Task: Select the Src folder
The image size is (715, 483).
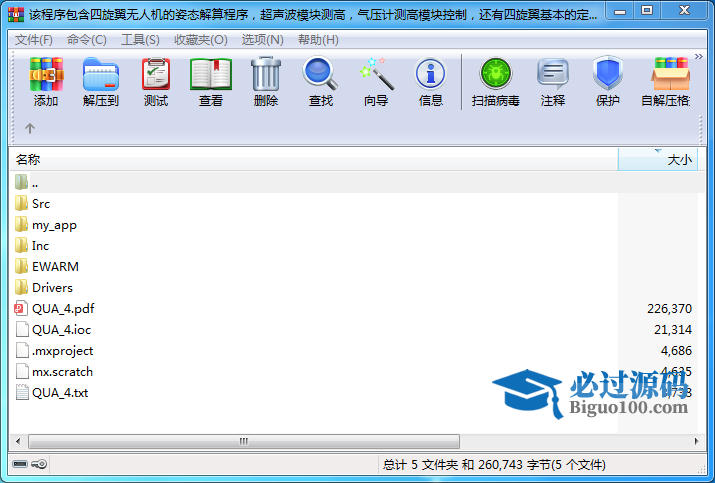Action: point(40,204)
